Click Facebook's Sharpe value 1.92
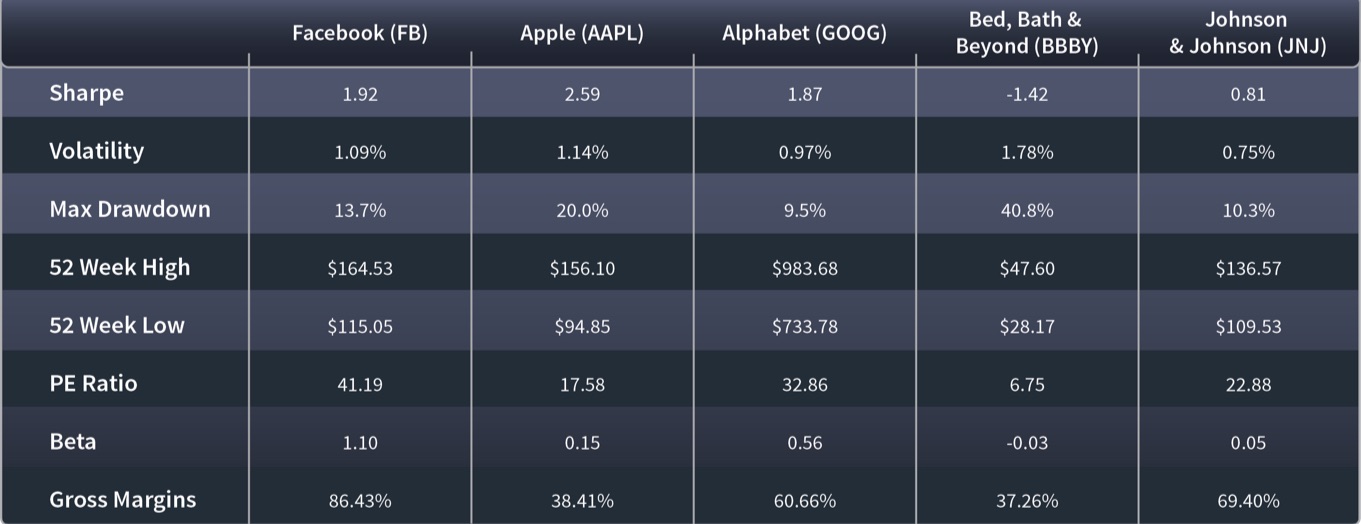The height and width of the screenshot is (524, 1361). [360, 95]
